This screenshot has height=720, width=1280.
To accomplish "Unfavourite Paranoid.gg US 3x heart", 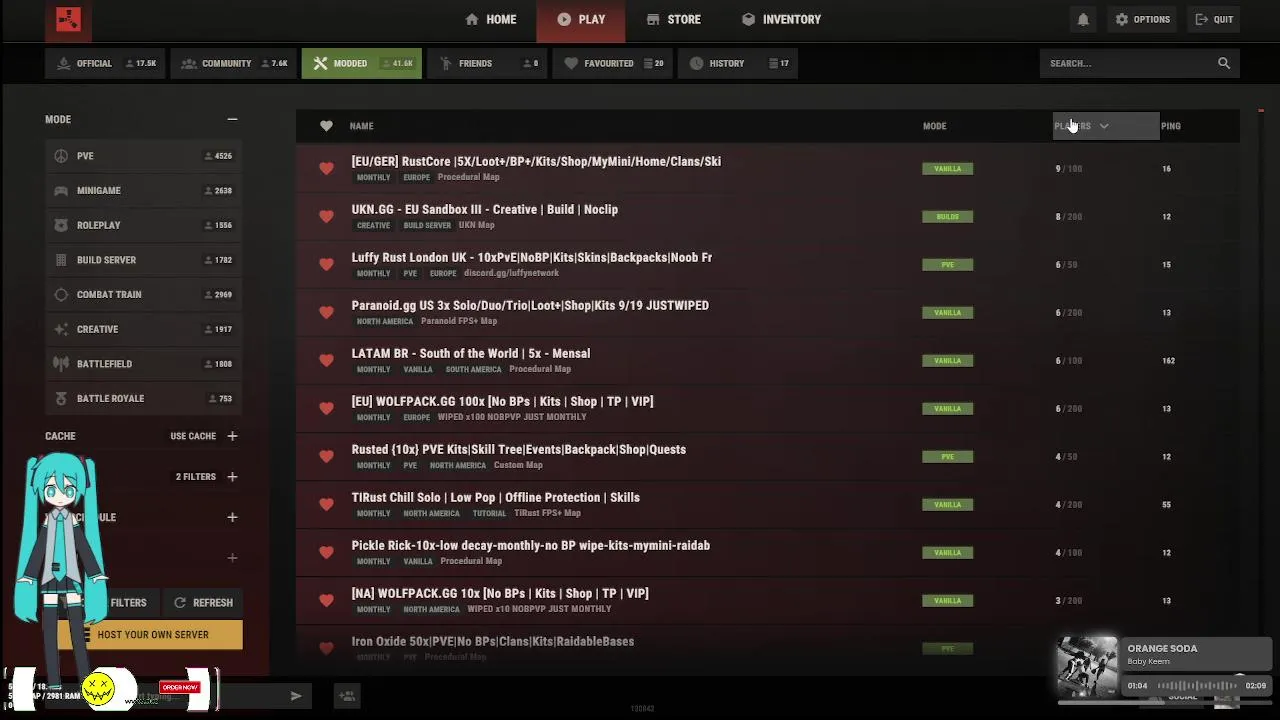I will pos(326,312).
